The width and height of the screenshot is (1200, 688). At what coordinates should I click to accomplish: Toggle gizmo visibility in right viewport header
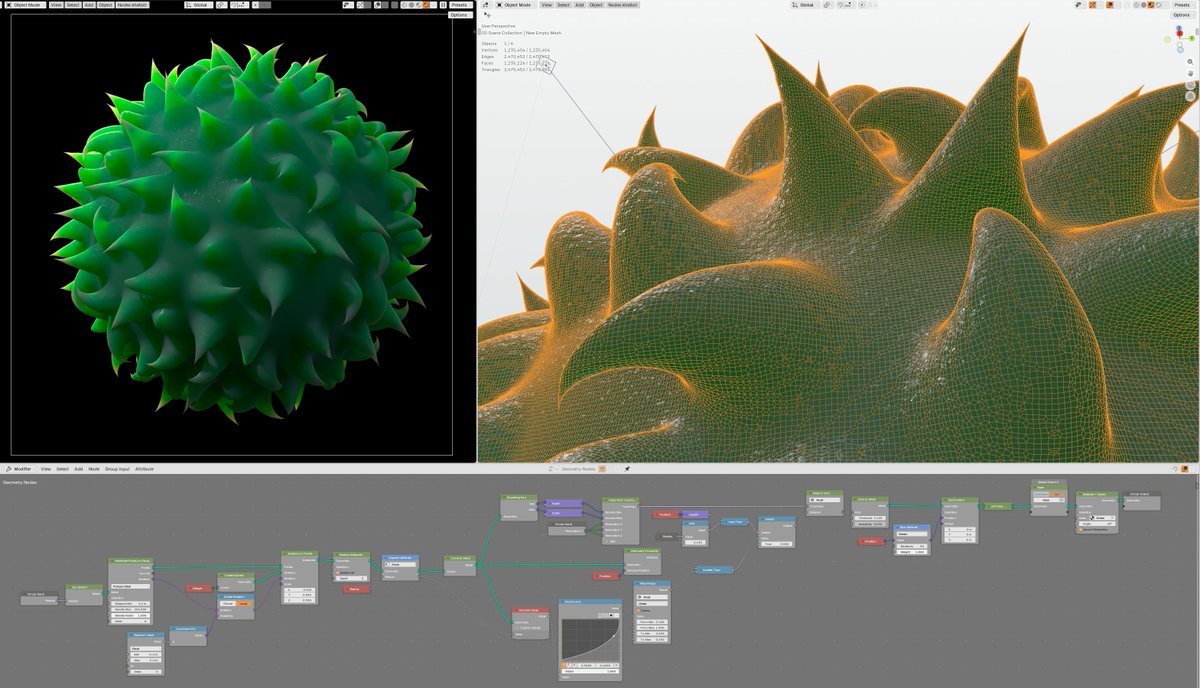coord(1092,5)
